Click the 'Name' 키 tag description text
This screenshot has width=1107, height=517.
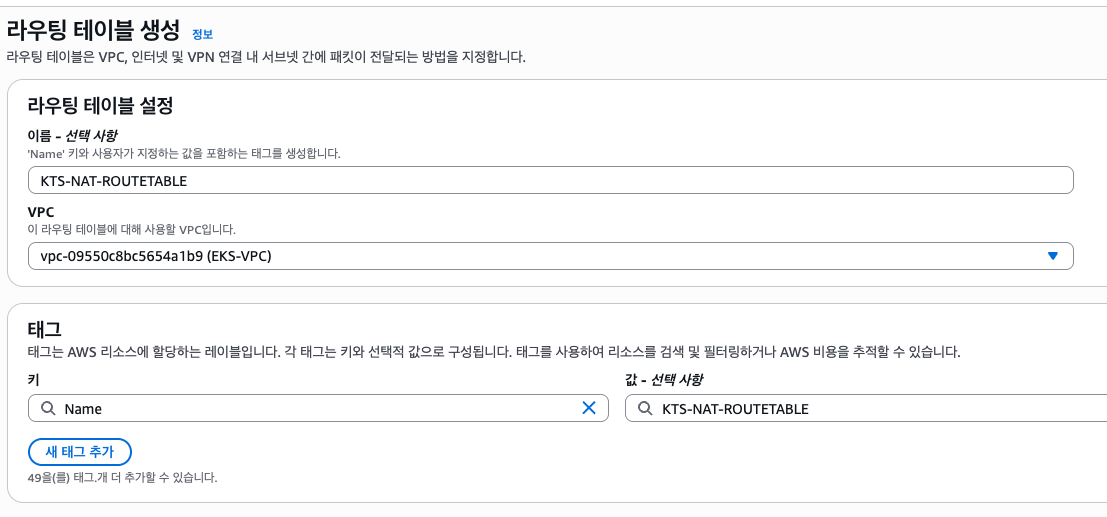(x=184, y=153)
